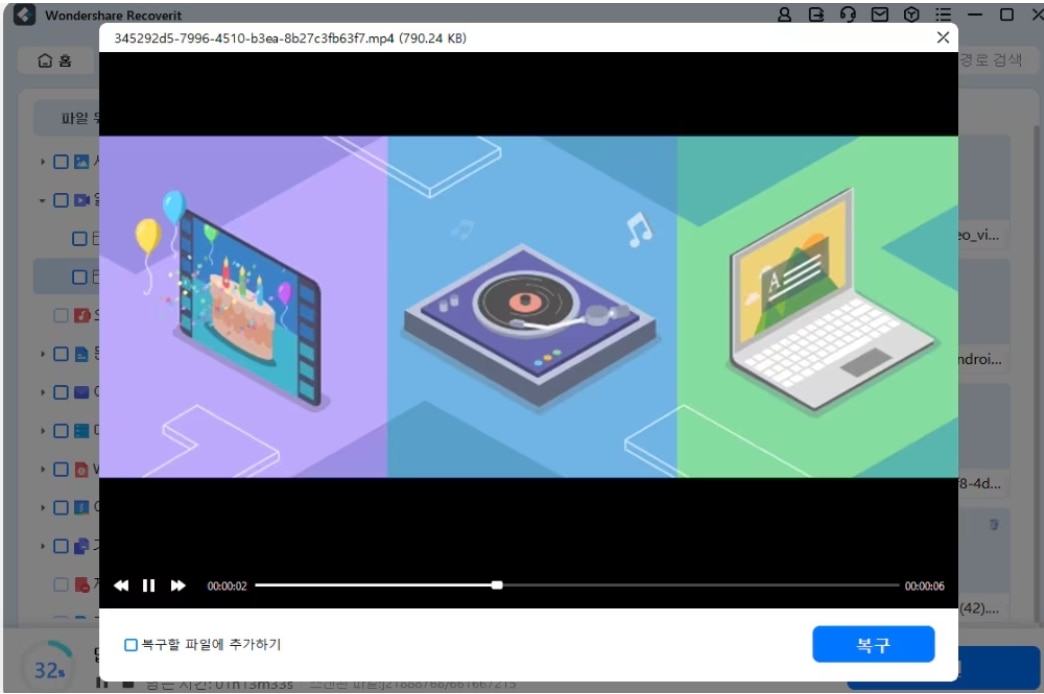
Task: Open the headset support icon
Action: (848, 14)
